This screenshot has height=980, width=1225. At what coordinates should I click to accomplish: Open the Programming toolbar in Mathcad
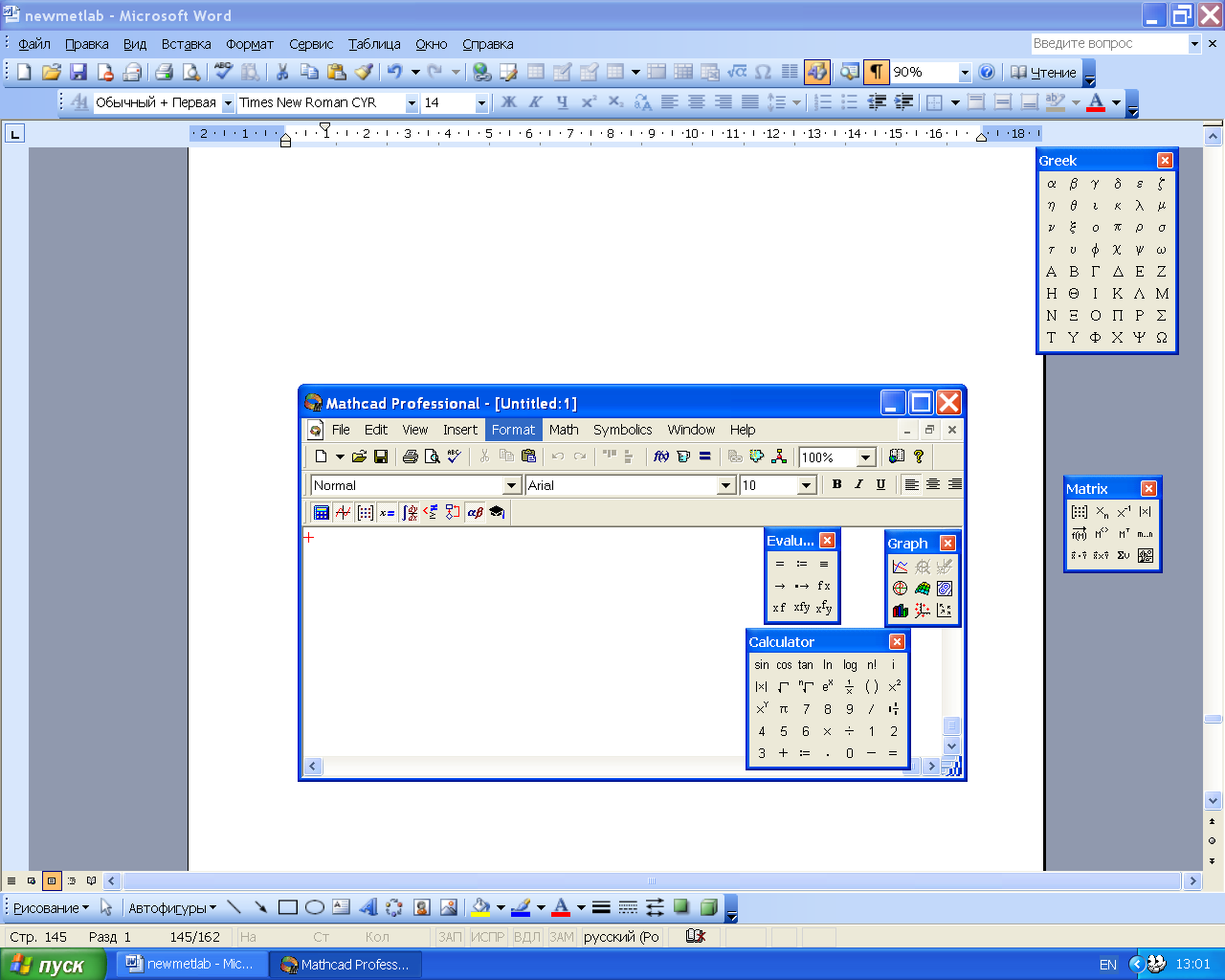(x=453, y=512)
